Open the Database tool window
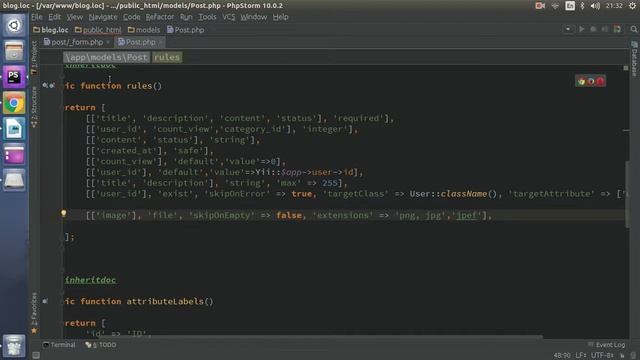Image resolution: width=640 pixels, height=360 pixels. (x=634, y=59)
